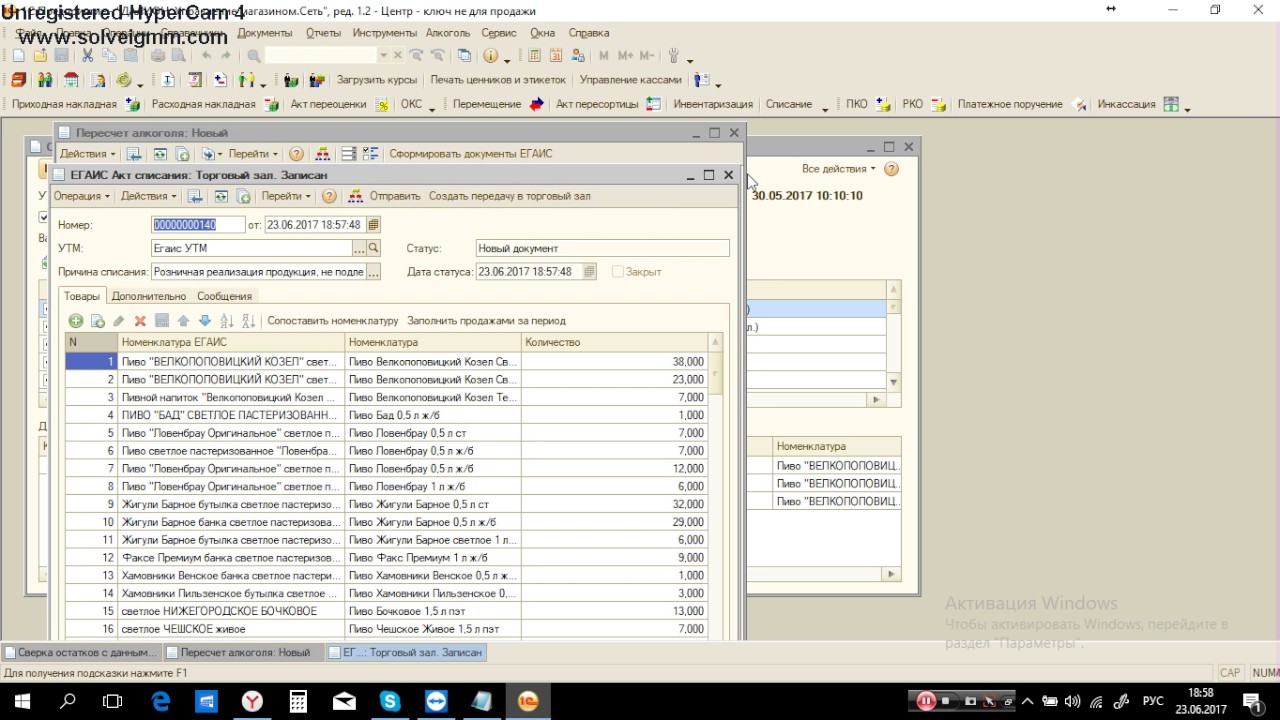
Task: Click the Перемещение red-blue arrows icon
Action: (x=536, y=104)
